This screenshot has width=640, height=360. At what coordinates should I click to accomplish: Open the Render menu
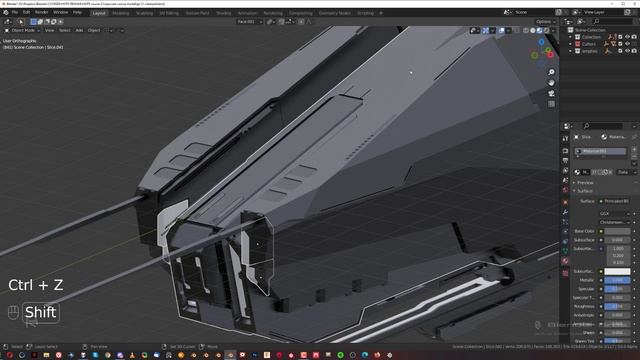point(41,13)
